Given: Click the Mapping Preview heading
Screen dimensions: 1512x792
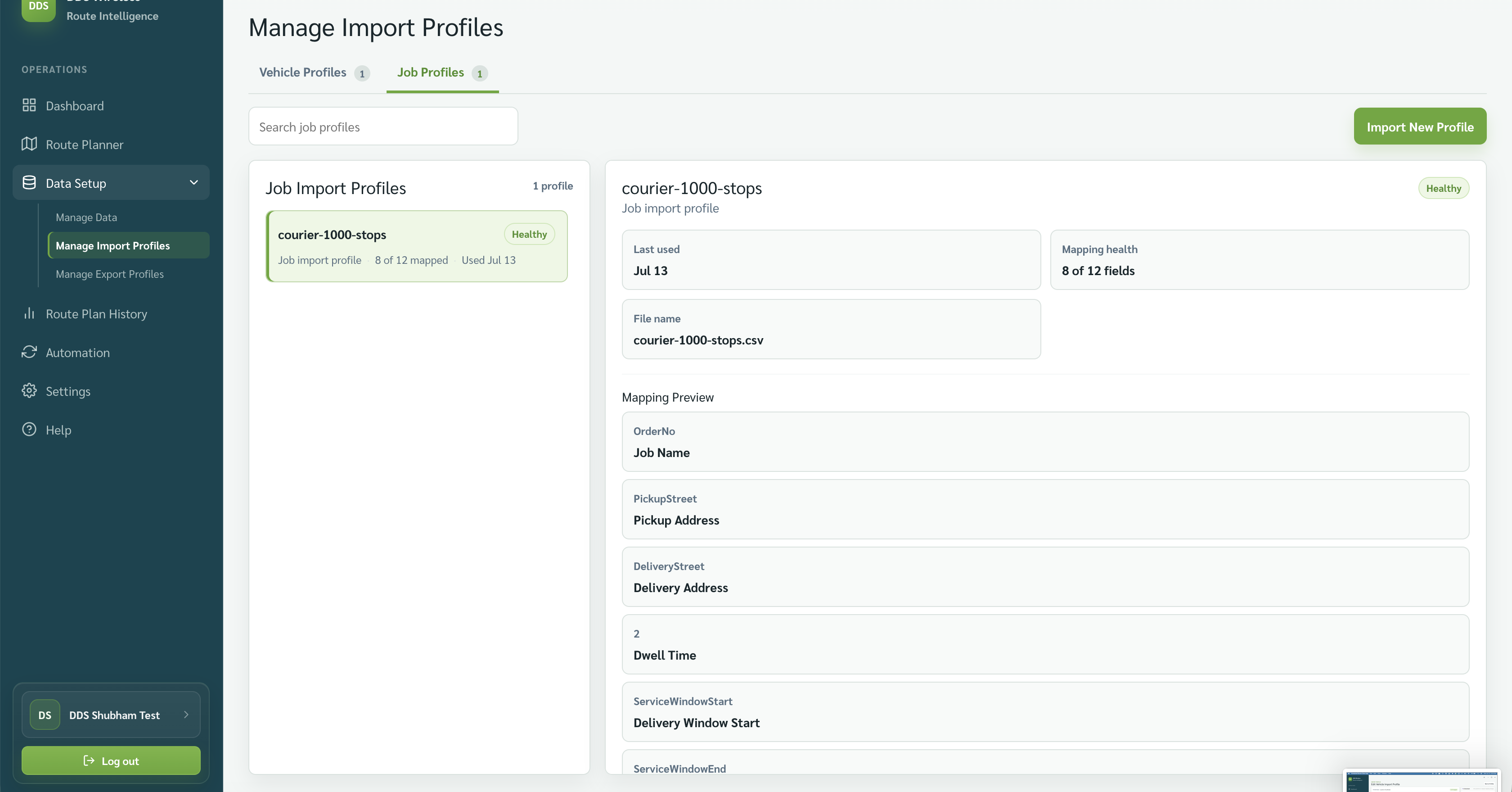Looking at the screenshot, I should pyautogui.click(x=667, y=398).
